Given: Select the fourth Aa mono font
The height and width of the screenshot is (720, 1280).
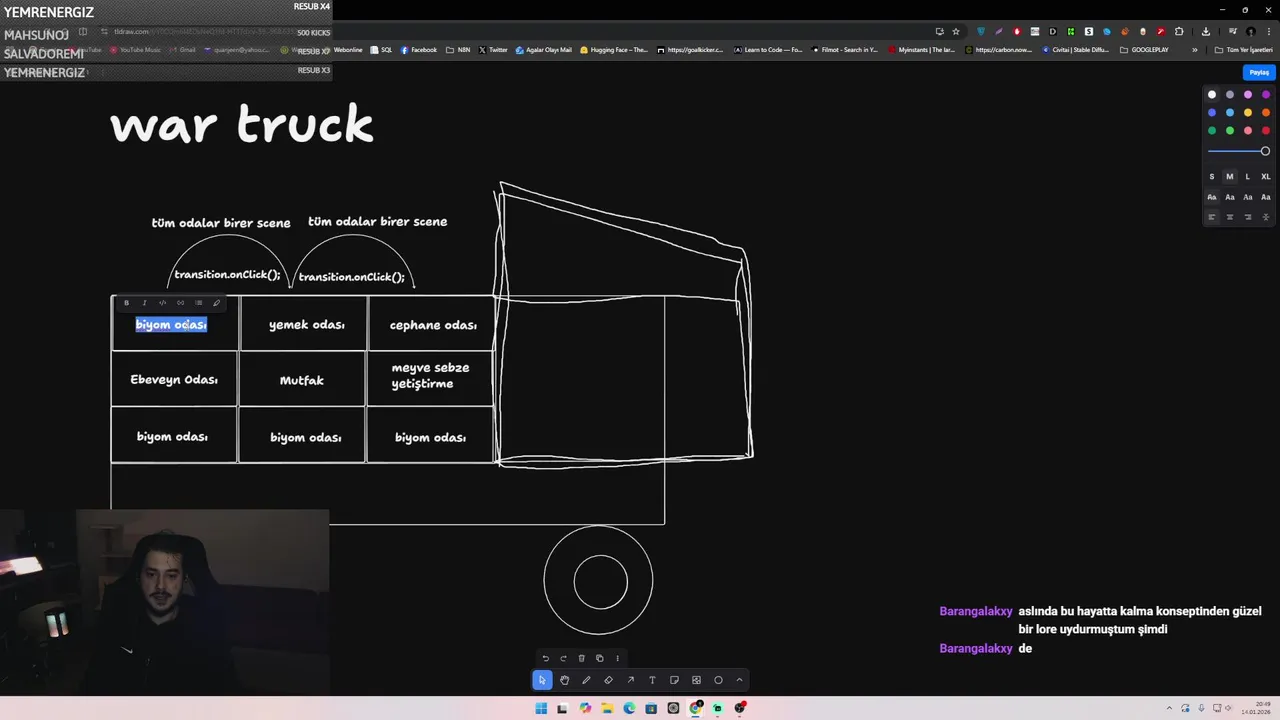Looking at the screenshot, I should (x=1266, y=197).
